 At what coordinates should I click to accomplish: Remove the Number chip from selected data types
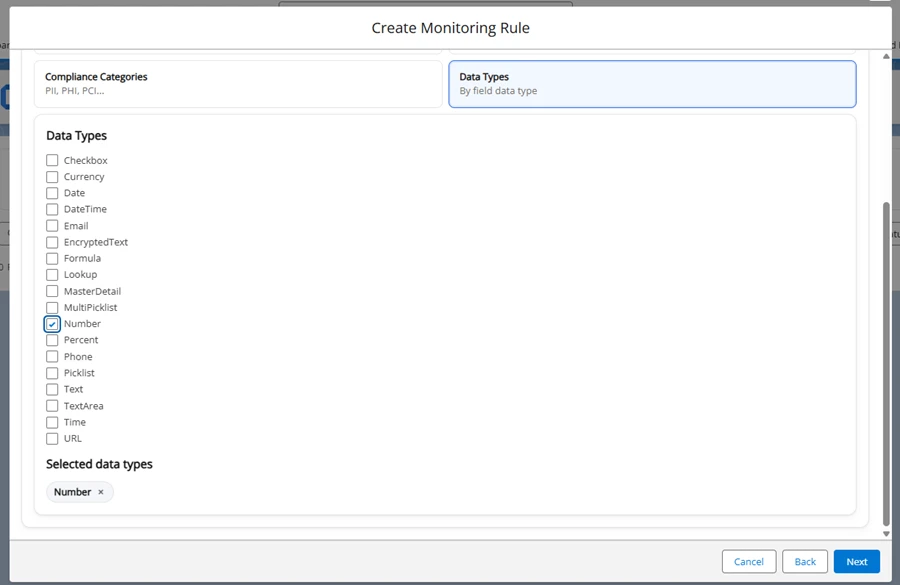(x=99, y=492)
